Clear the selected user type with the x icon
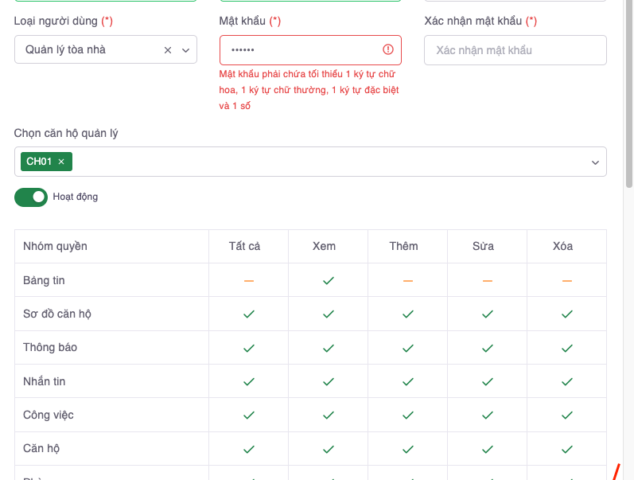Image resolution: width=634 pixels, height=480 pixels. coord(168,50)
